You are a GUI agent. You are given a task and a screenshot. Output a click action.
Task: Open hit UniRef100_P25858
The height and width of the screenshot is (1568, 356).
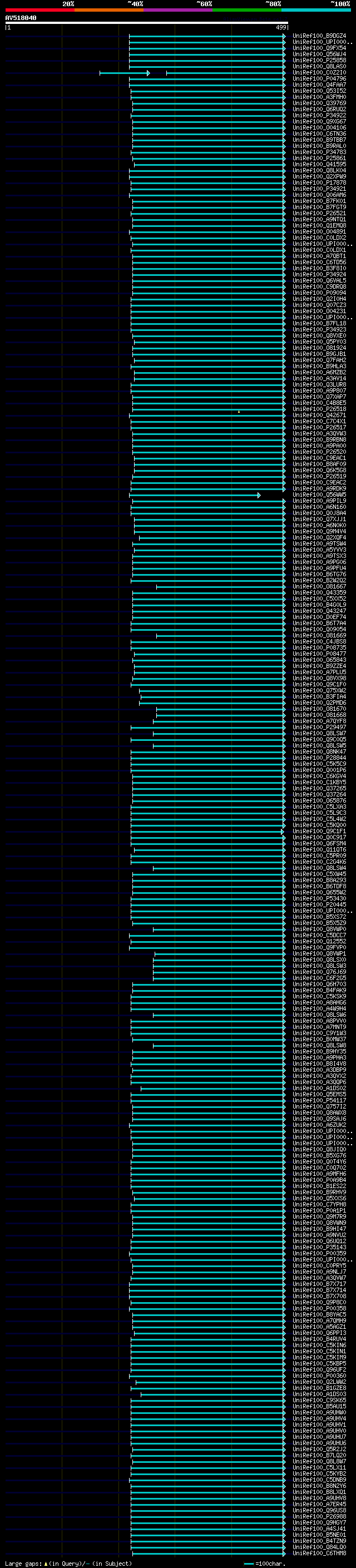pyautogui.click(x=319, y=60)
